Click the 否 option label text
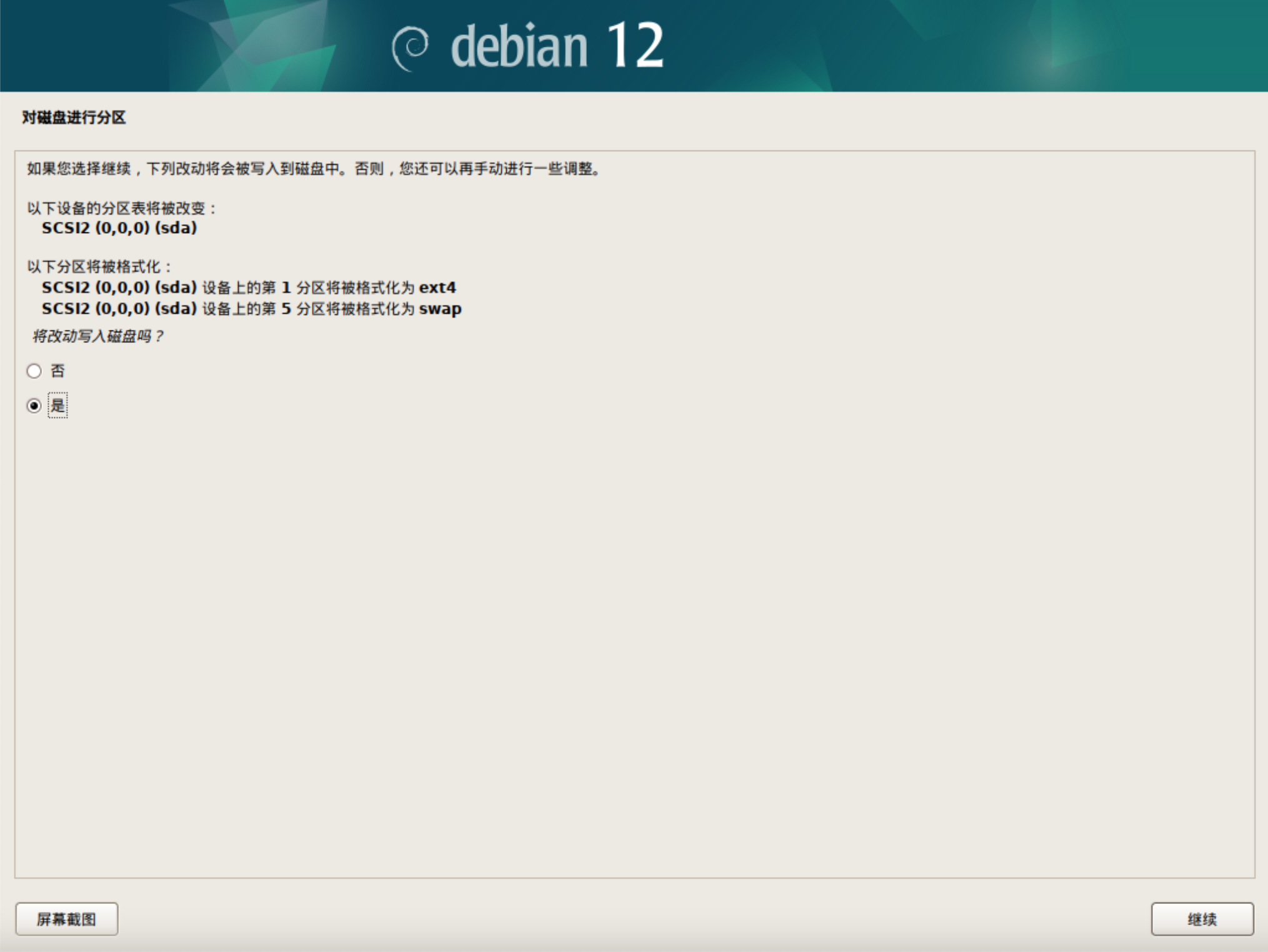 57,371
